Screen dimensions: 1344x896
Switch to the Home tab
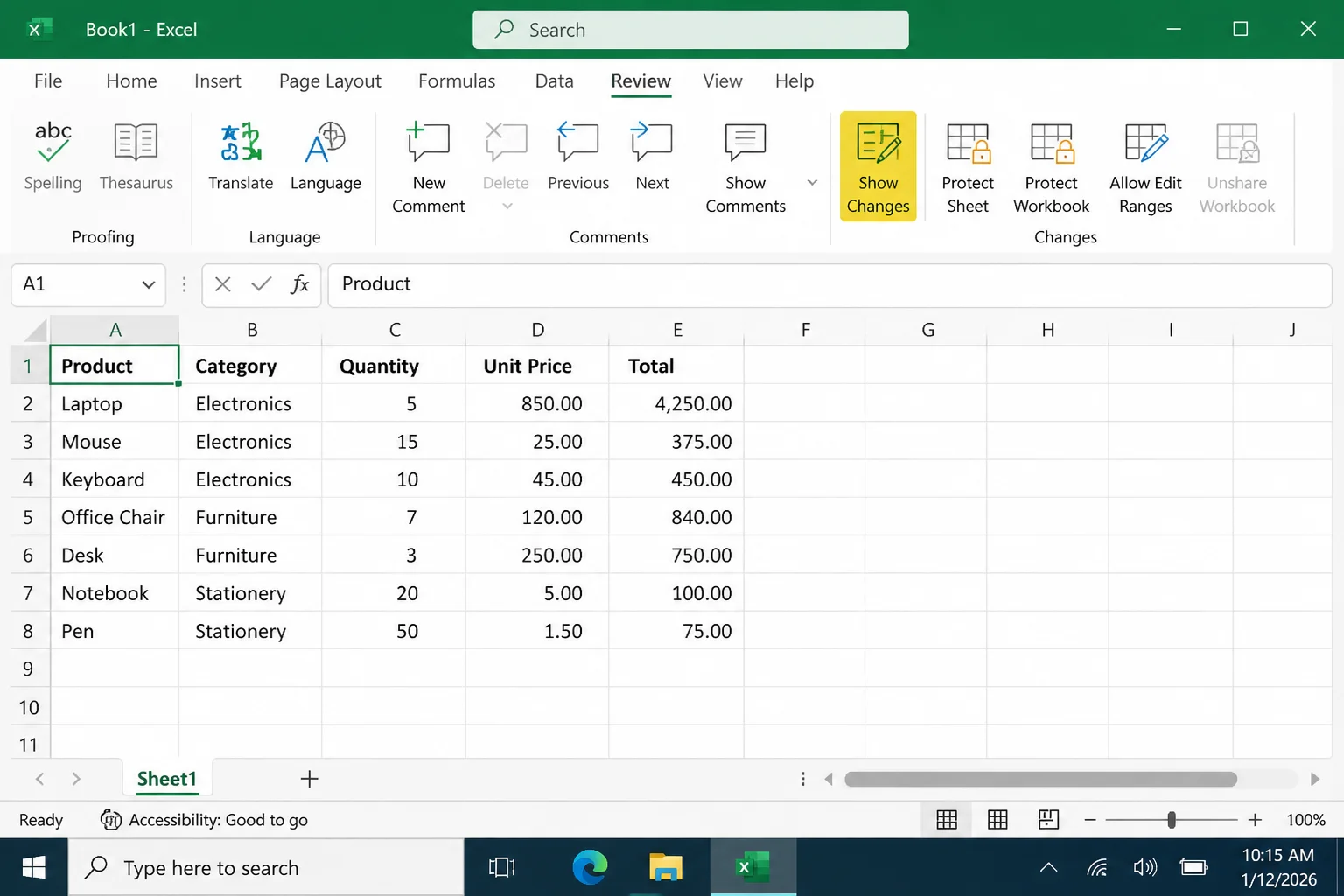coord(131,81)
